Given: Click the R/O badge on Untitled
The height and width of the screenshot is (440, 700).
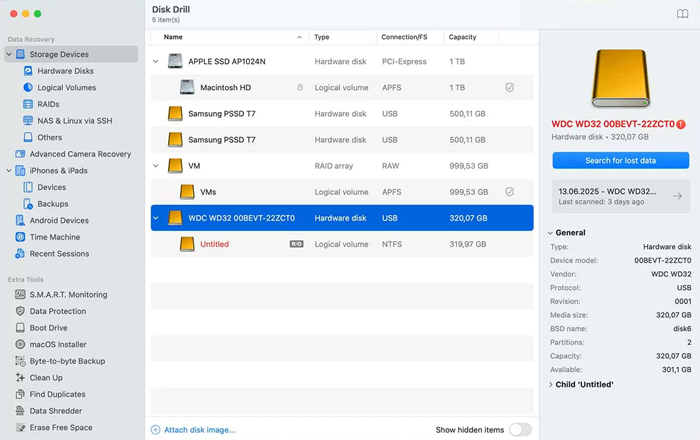Looking at the screenshot, I should point(296,244).
